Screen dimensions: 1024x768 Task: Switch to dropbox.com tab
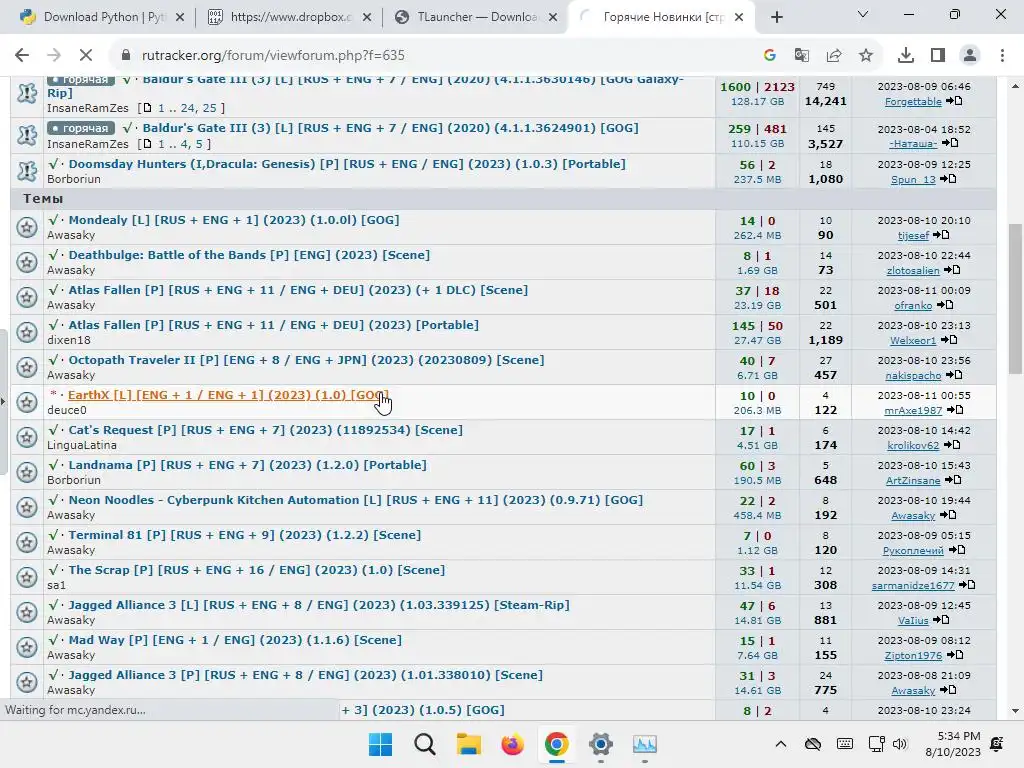(x=290, y=17)
